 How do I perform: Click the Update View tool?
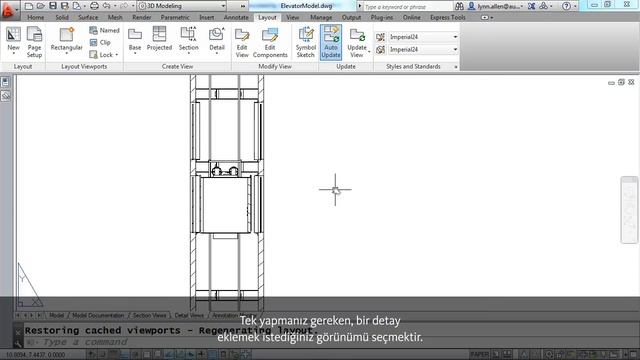tap(357, 42)
